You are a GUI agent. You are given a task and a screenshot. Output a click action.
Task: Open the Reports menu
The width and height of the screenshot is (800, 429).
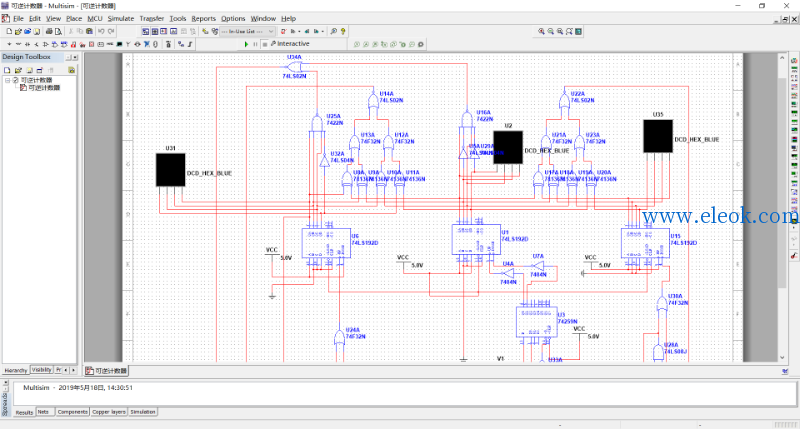pyautogui.click(x=204, y=18)
